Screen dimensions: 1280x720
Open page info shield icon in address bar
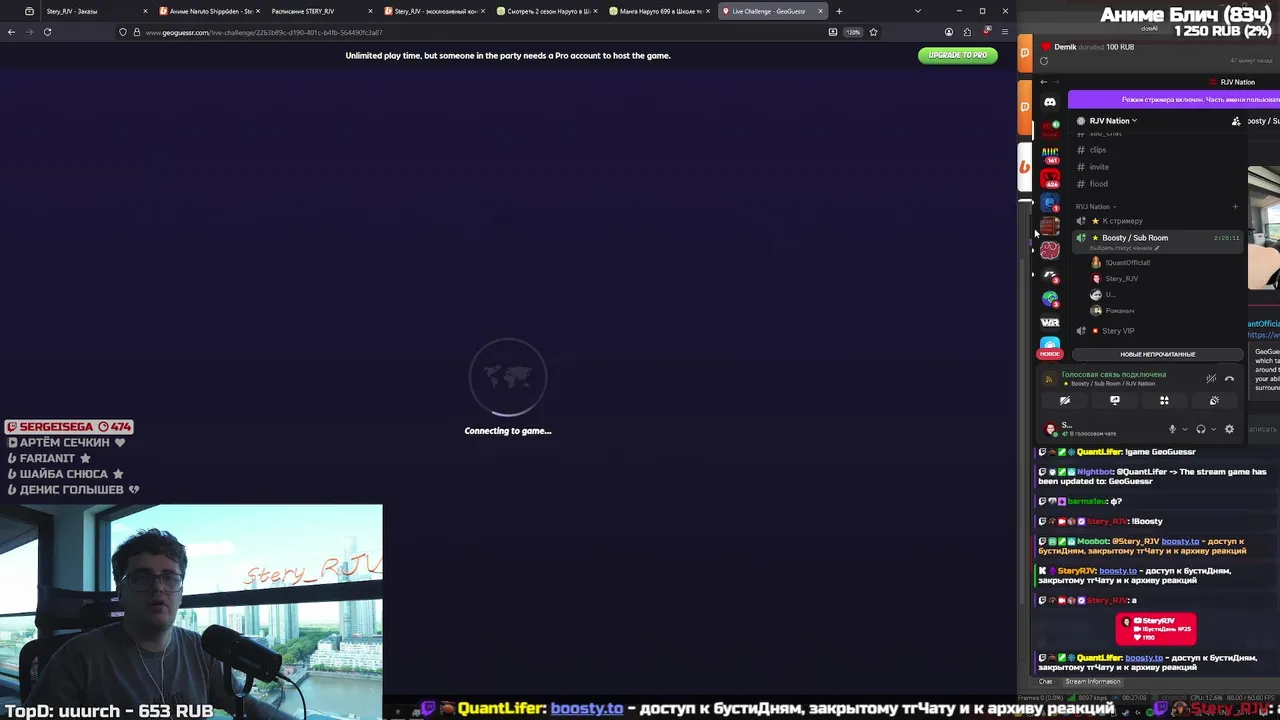(123, 32)
